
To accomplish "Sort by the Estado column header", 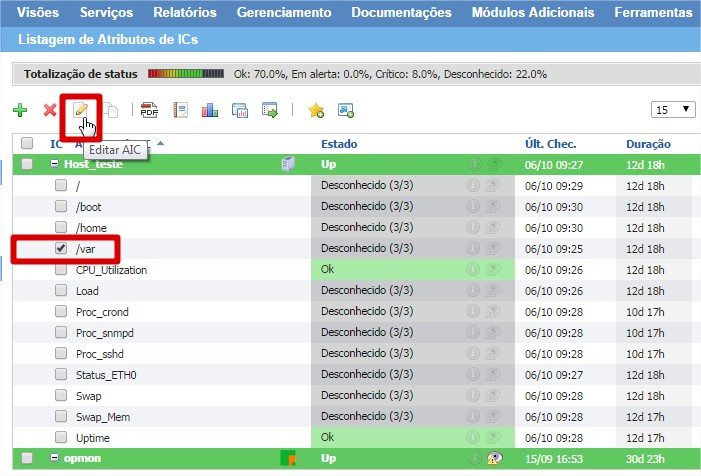I will [x=339, y=144].
